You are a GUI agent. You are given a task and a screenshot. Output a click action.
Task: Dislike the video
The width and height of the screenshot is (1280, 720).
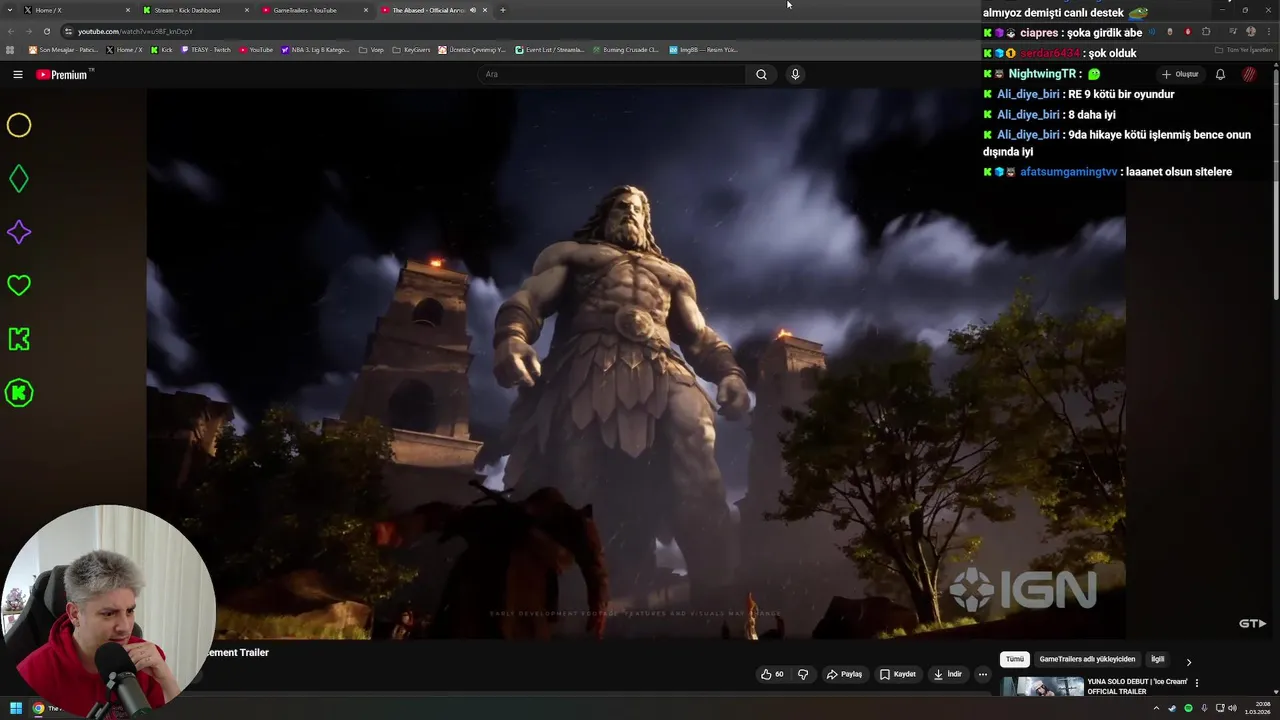click(803, 674)
